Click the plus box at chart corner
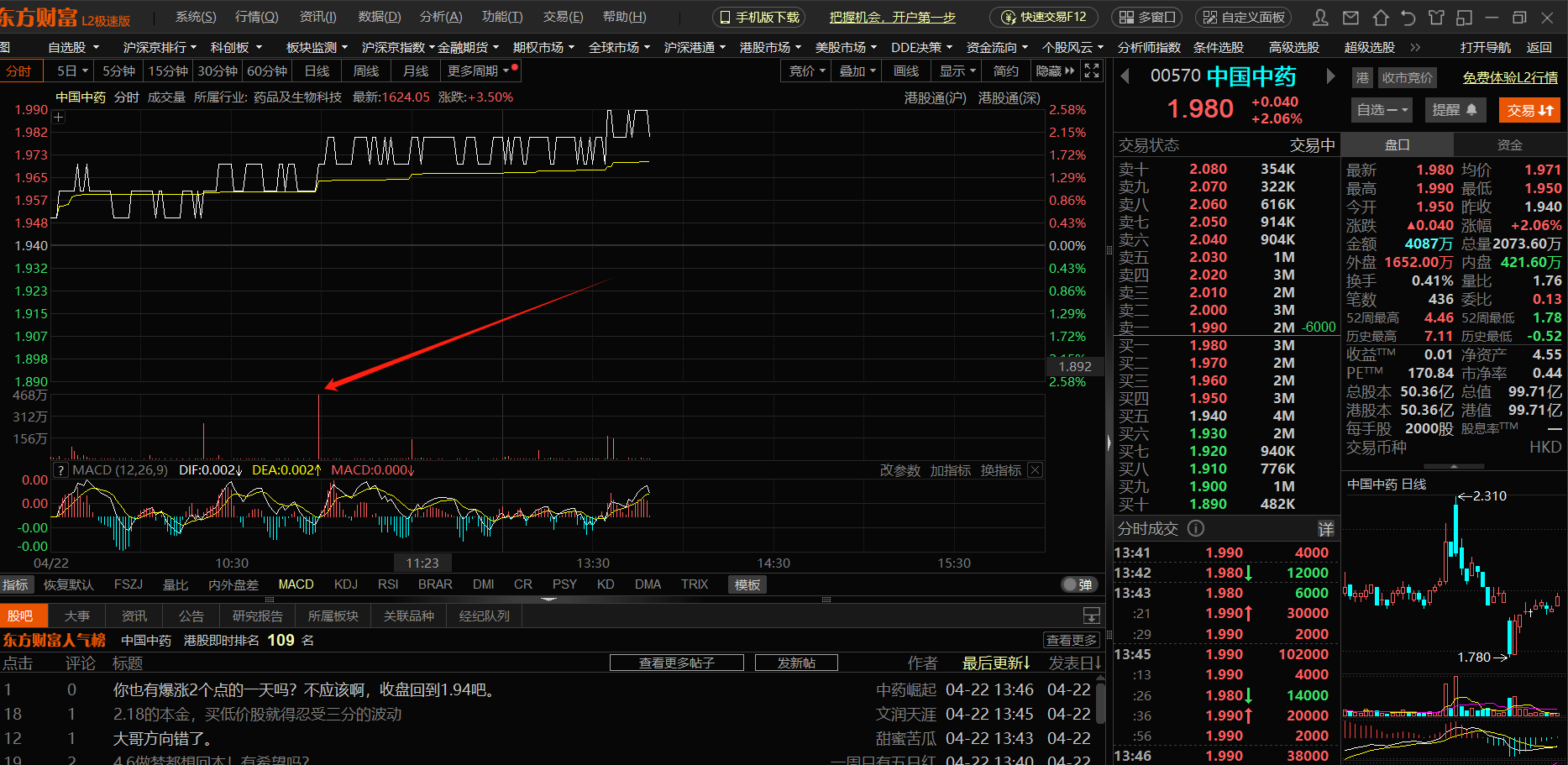1568x765 pixels. 59,118
